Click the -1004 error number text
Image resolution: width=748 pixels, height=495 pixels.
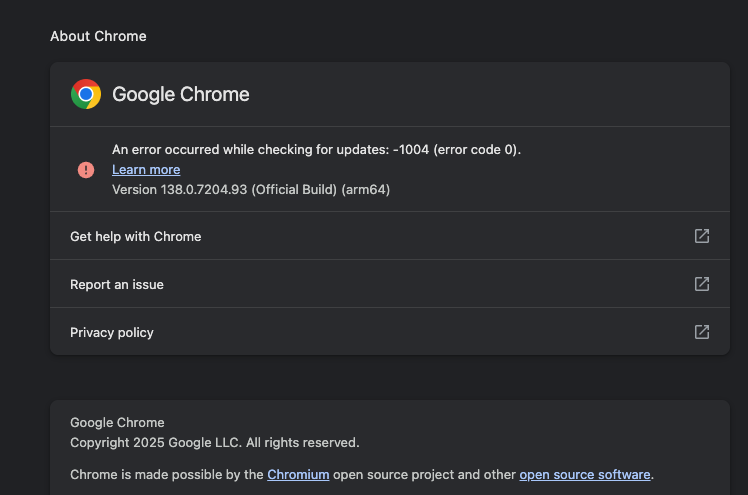[411, 150]
